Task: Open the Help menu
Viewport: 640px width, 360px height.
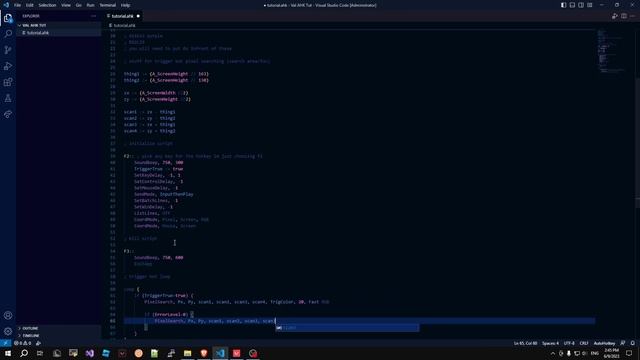Action: [x=125, y=5]
